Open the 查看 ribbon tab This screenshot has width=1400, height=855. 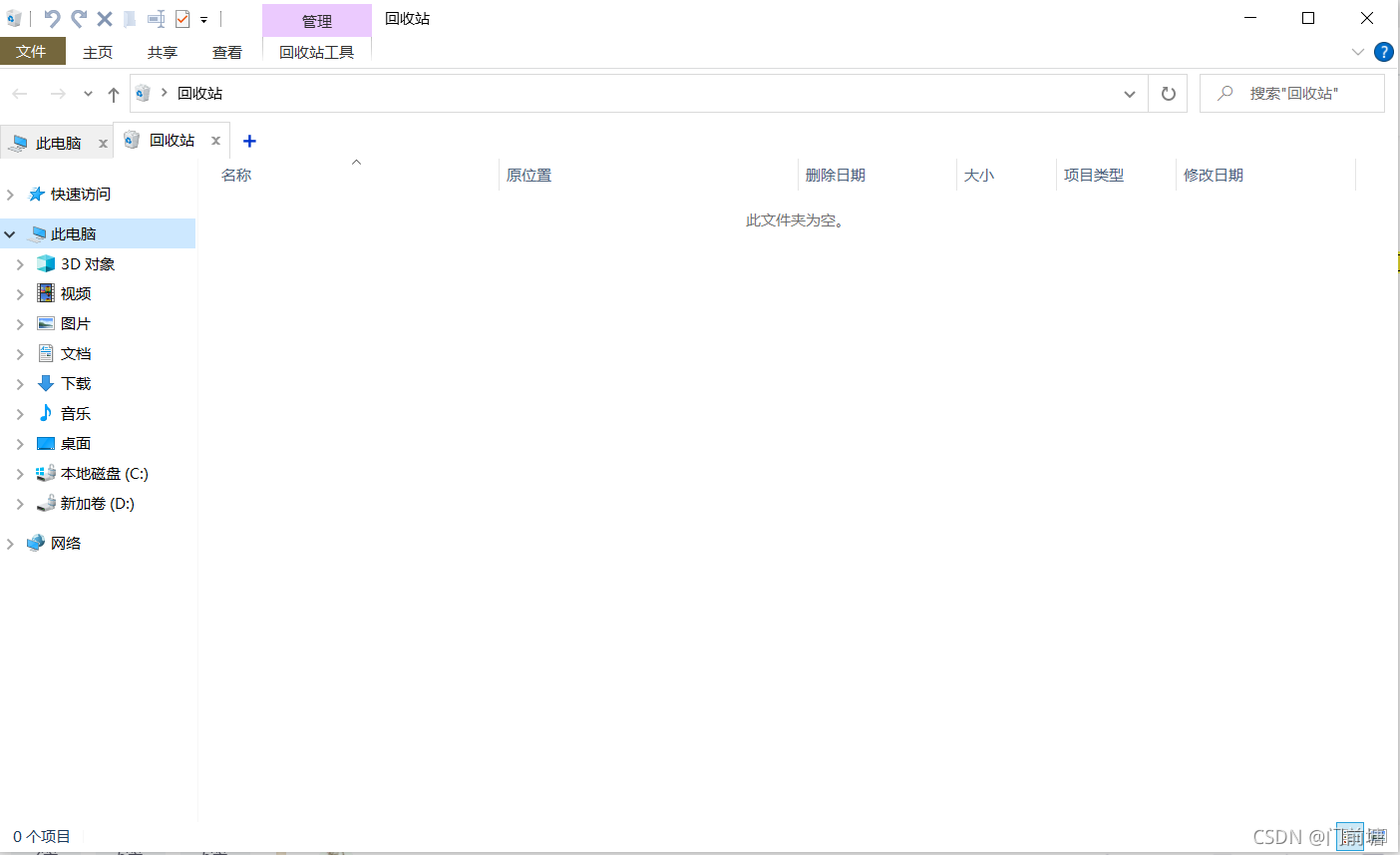pos(227,52)
